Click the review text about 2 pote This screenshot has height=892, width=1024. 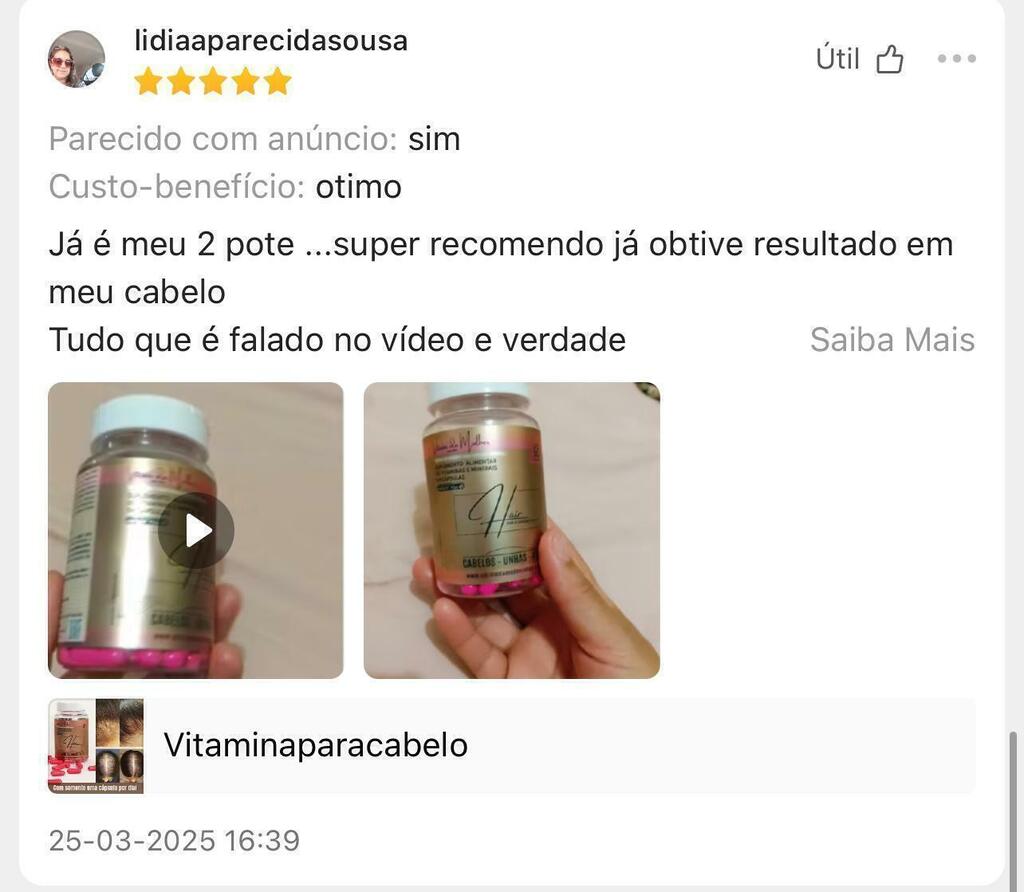(x=501, y=268)
